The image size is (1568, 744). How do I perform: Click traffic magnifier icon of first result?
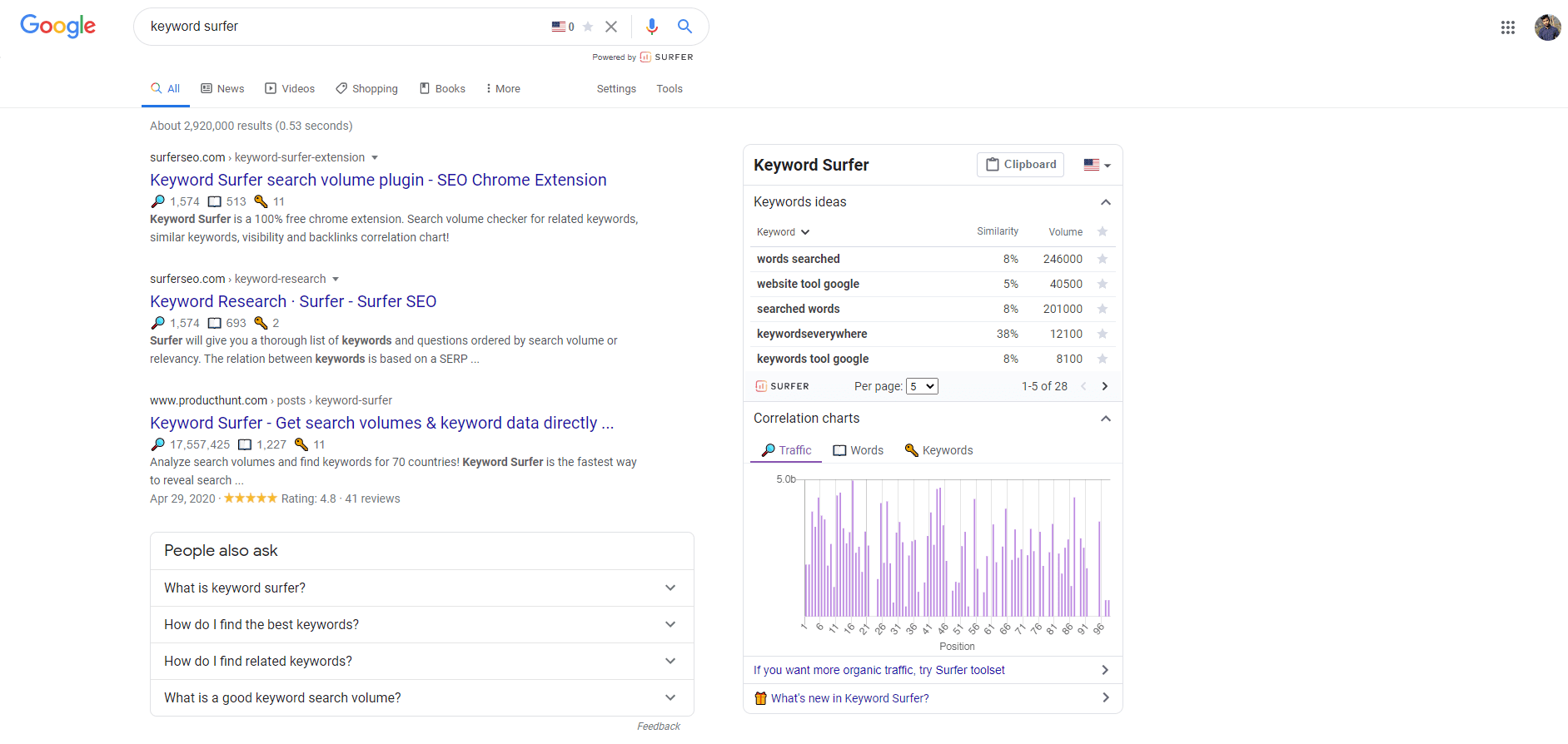[157, 201]
